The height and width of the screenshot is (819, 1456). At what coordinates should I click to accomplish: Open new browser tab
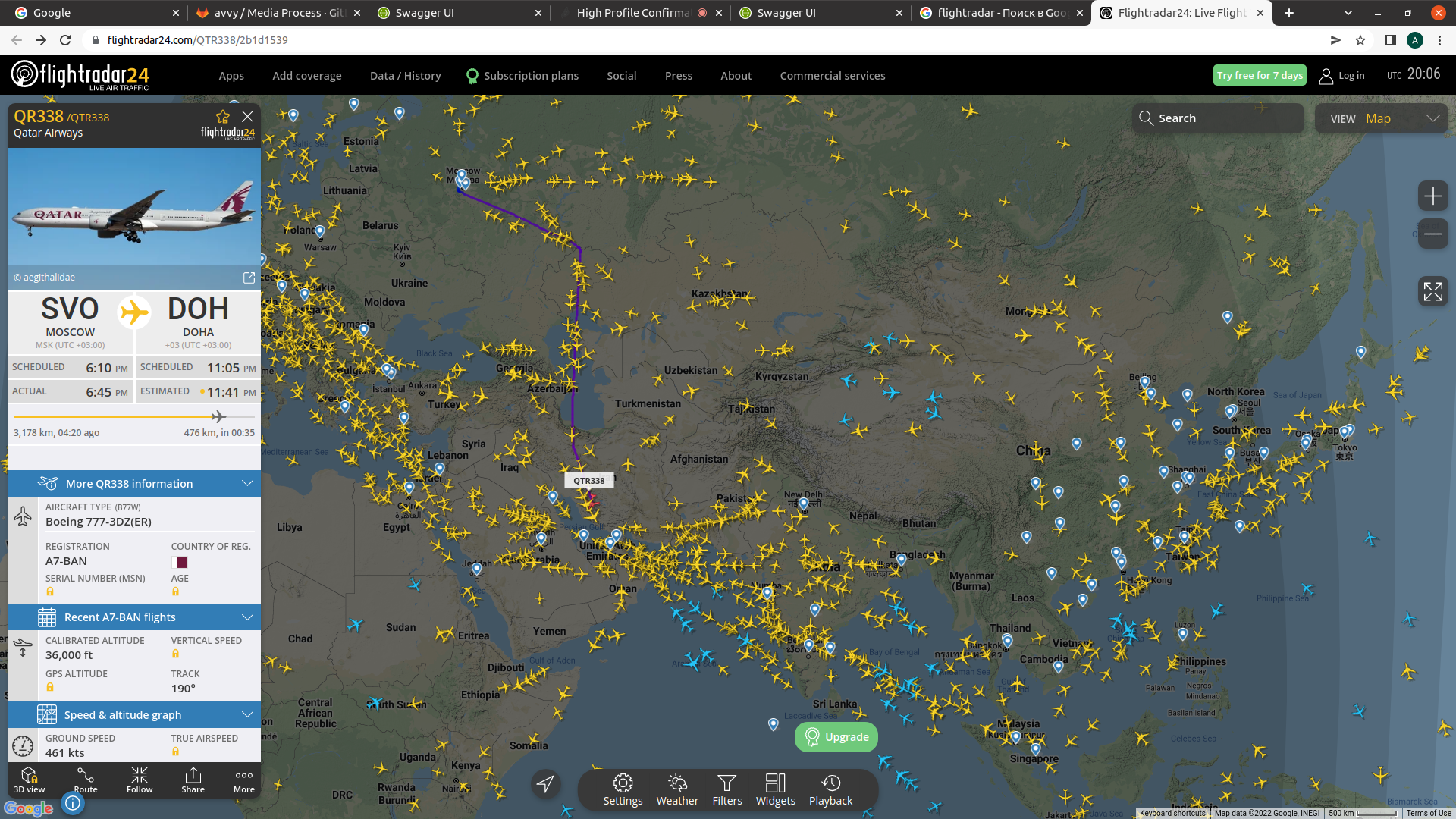pyautogui.click(x=1288, y=13)
